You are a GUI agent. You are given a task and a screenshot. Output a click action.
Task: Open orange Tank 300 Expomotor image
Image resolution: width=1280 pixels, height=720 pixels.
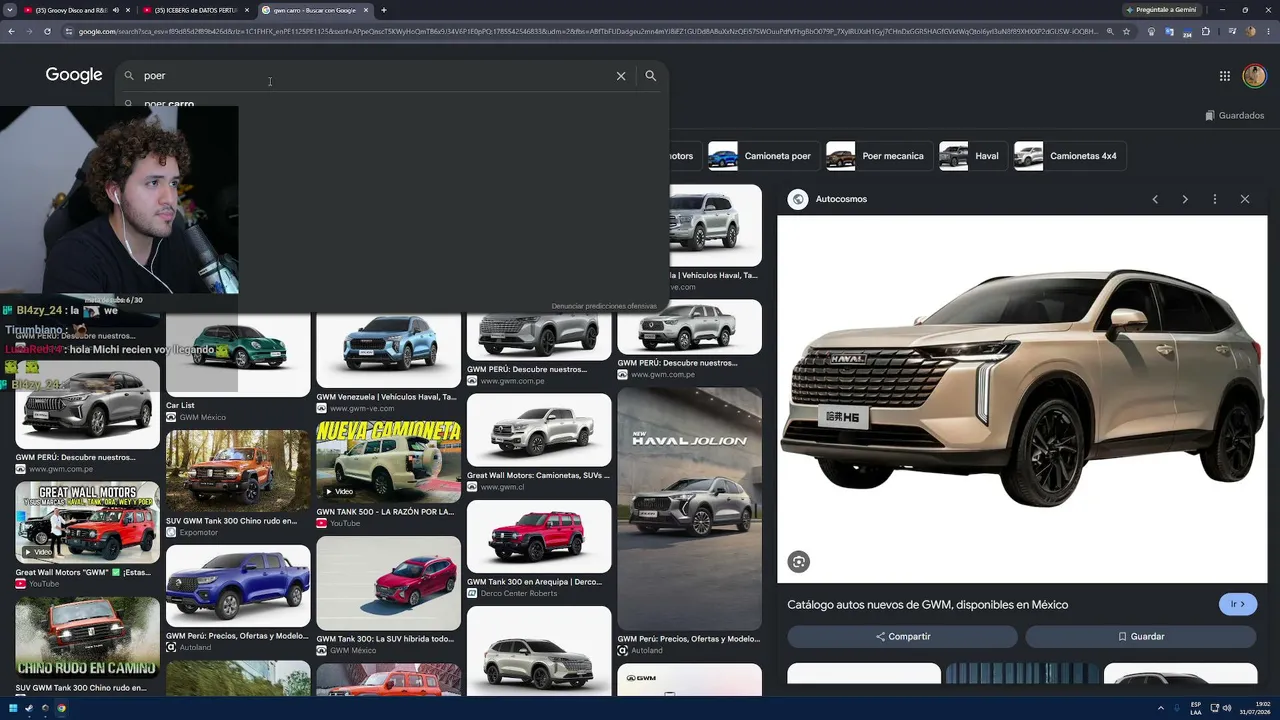[x=238, y=471]
